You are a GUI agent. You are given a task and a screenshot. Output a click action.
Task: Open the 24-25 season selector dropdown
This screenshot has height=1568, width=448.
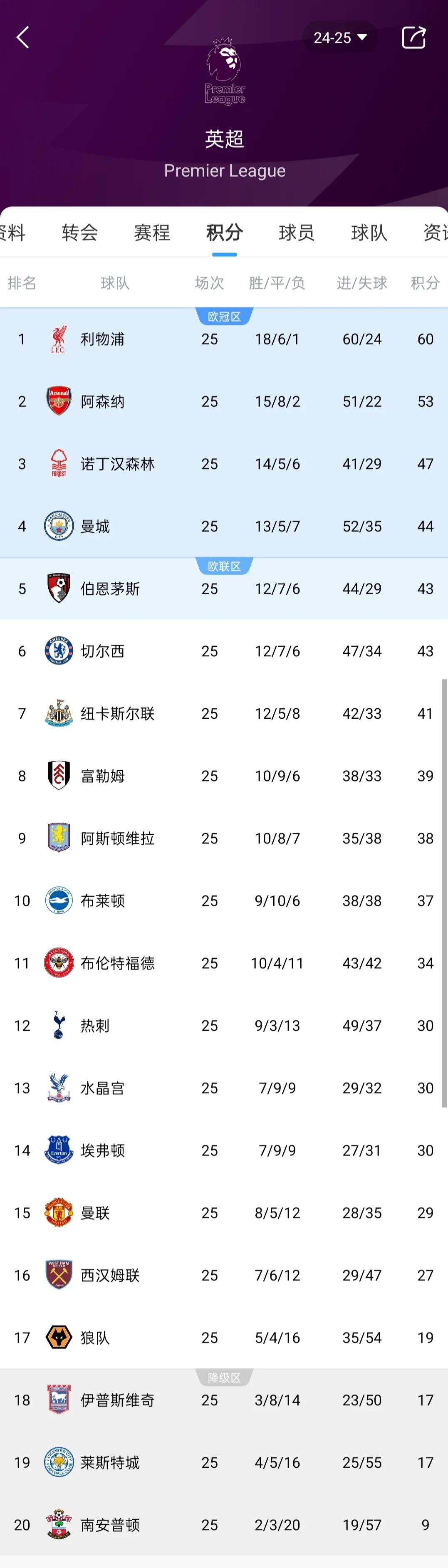pos(341,37)
